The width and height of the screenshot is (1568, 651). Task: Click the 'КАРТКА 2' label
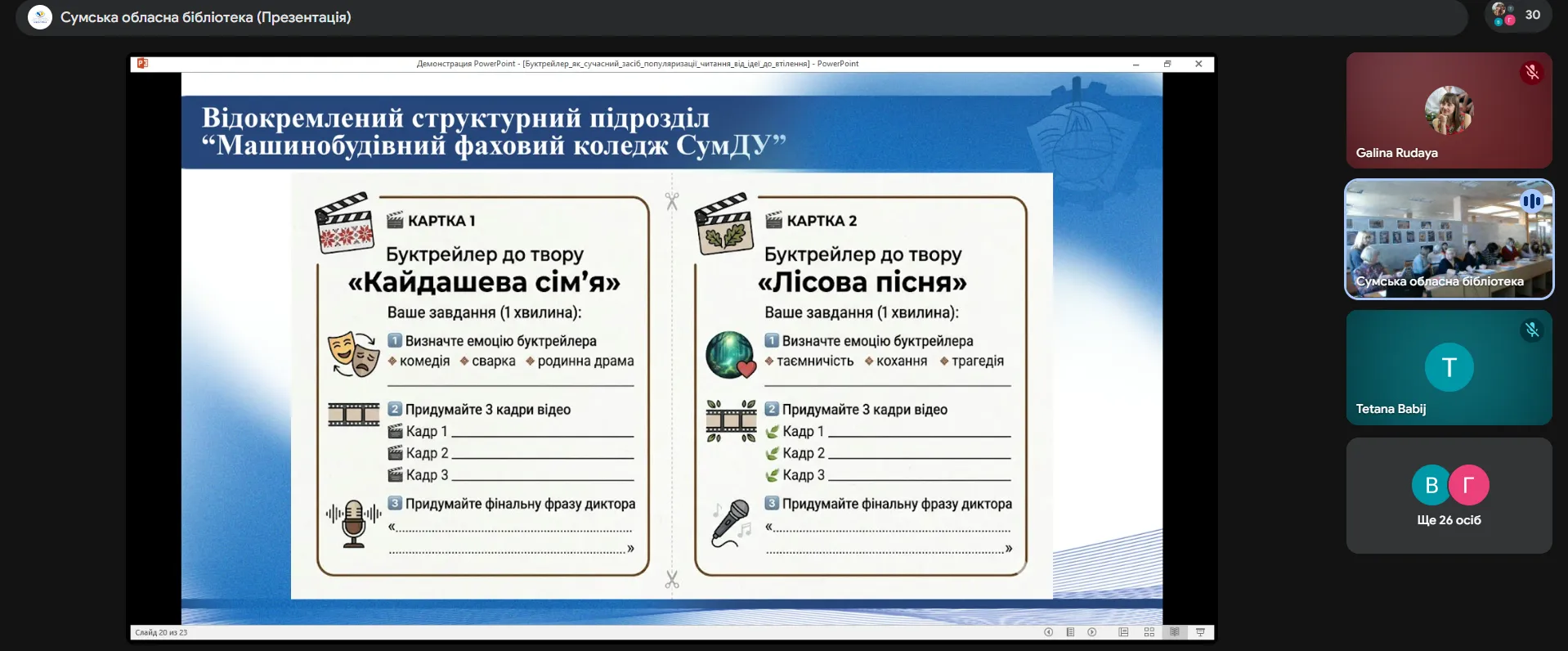pyautogui.click(x=822, y=221)
